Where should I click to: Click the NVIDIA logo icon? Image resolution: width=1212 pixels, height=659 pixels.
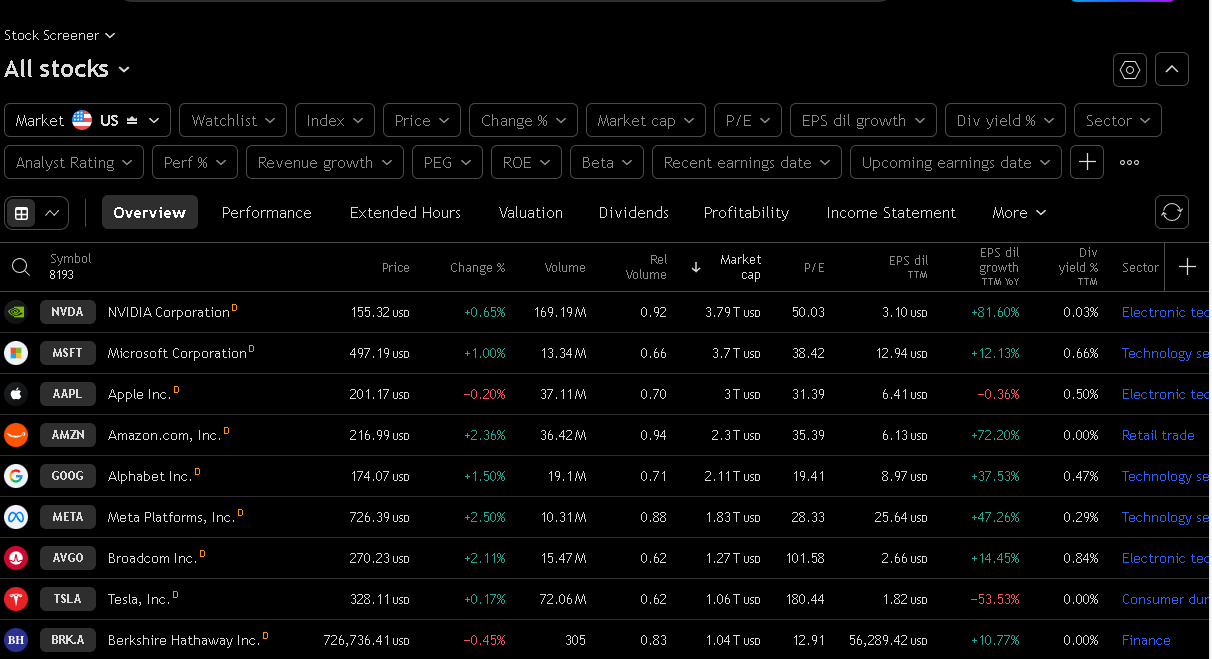pyautogui.click(x=16, y=312)
